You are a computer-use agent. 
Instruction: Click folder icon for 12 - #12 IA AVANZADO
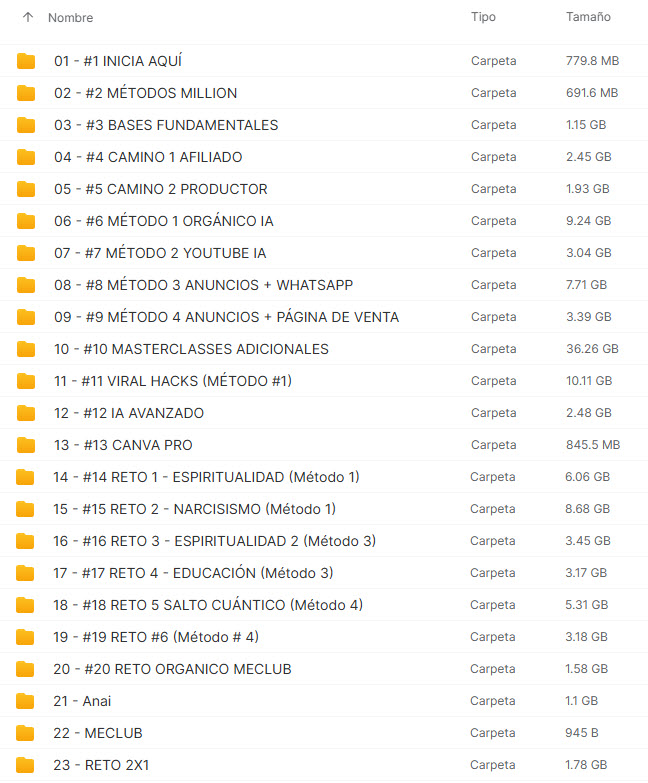[26, 413]
